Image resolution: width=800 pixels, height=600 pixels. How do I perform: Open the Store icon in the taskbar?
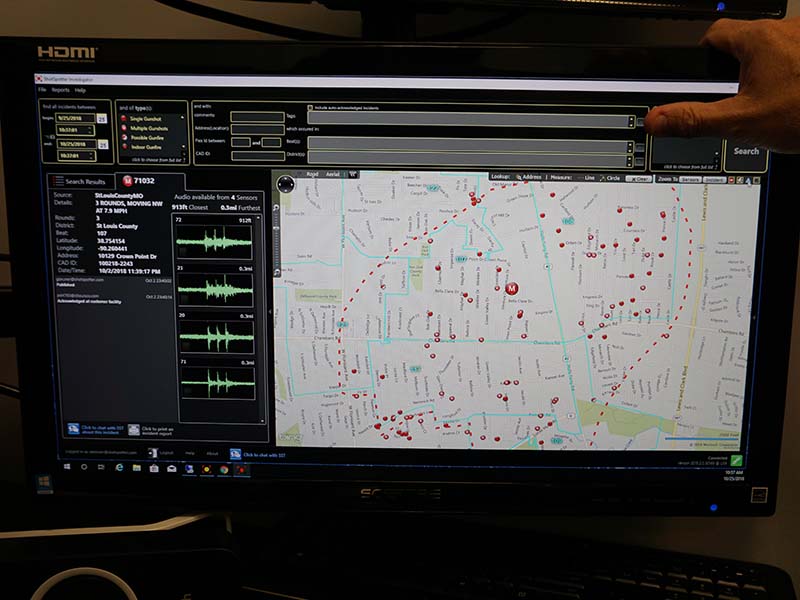point(154,468)
